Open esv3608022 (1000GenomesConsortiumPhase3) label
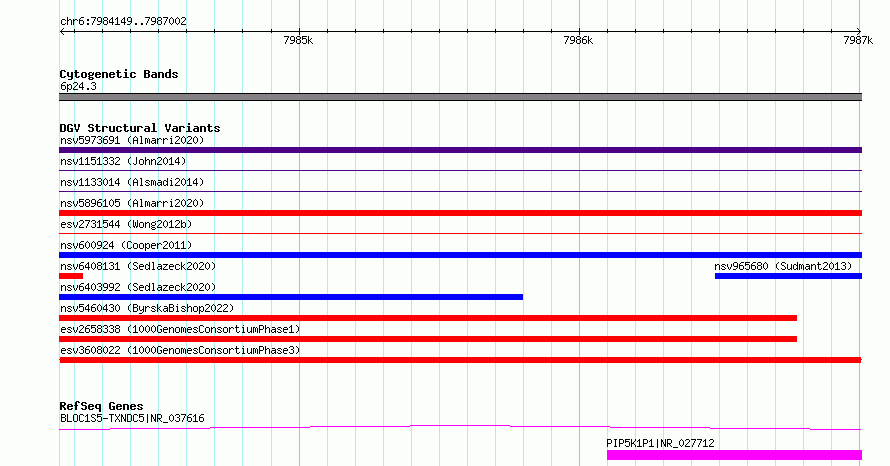Image resolution: width=890 pixels, height=466 pixels. point(180,350)
